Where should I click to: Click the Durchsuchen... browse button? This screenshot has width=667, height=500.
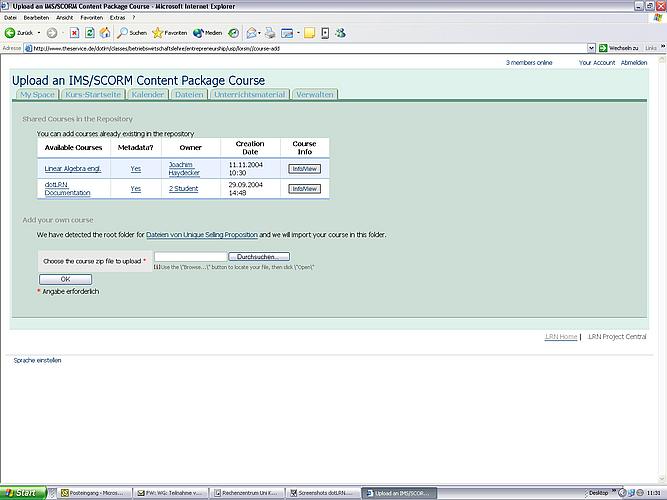[258, 258]
